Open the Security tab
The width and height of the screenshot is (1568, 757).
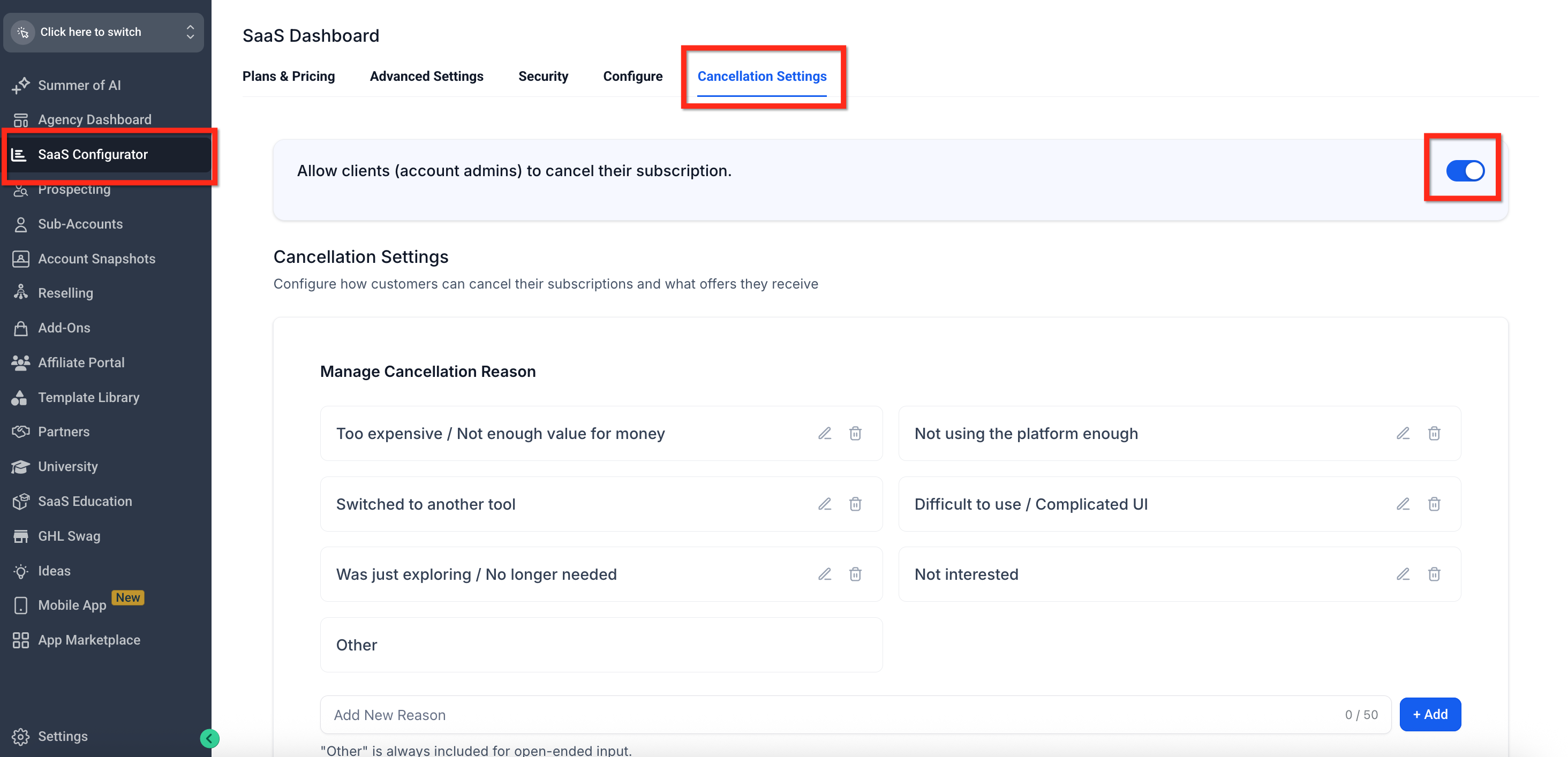[543, 76]
